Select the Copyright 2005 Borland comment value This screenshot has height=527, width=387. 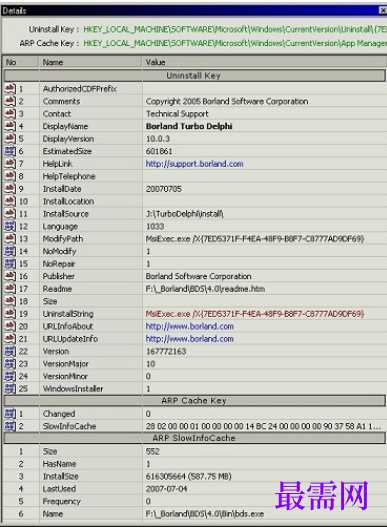[x=227, y=101]
